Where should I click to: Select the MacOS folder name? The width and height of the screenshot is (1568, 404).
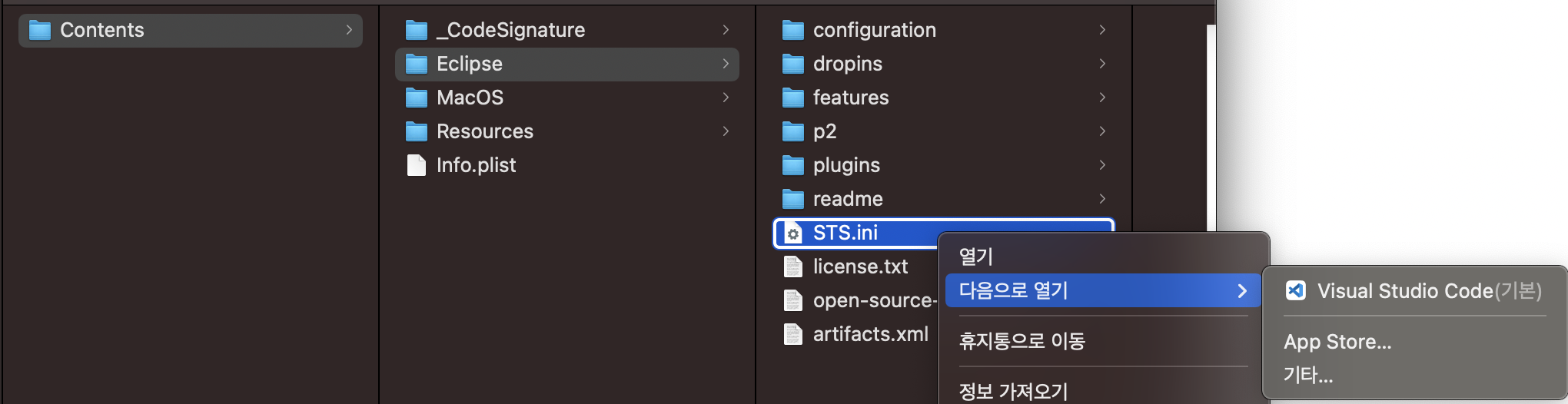click(x=470, y=98)
